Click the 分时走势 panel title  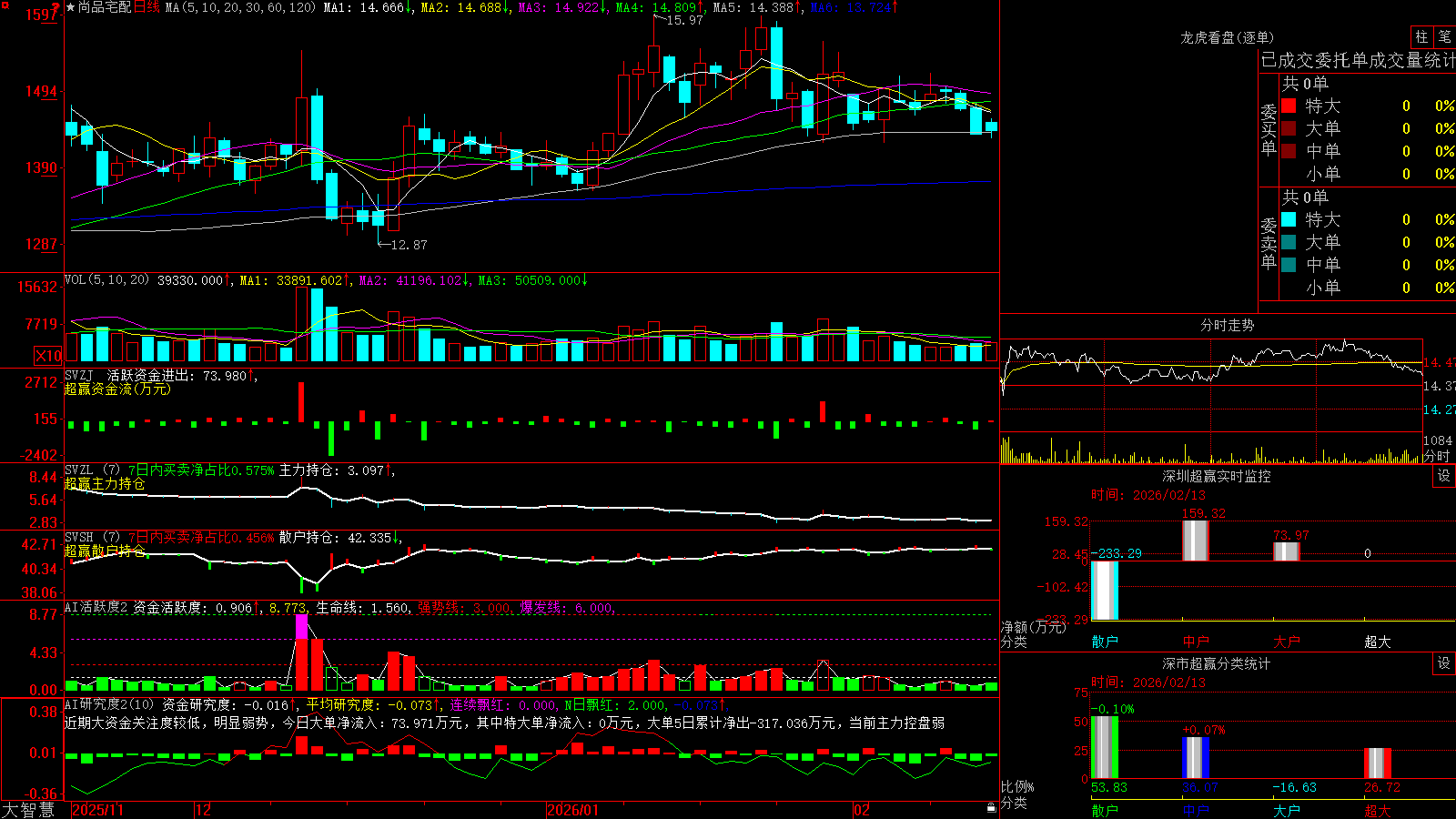[x=1227, y=325]
